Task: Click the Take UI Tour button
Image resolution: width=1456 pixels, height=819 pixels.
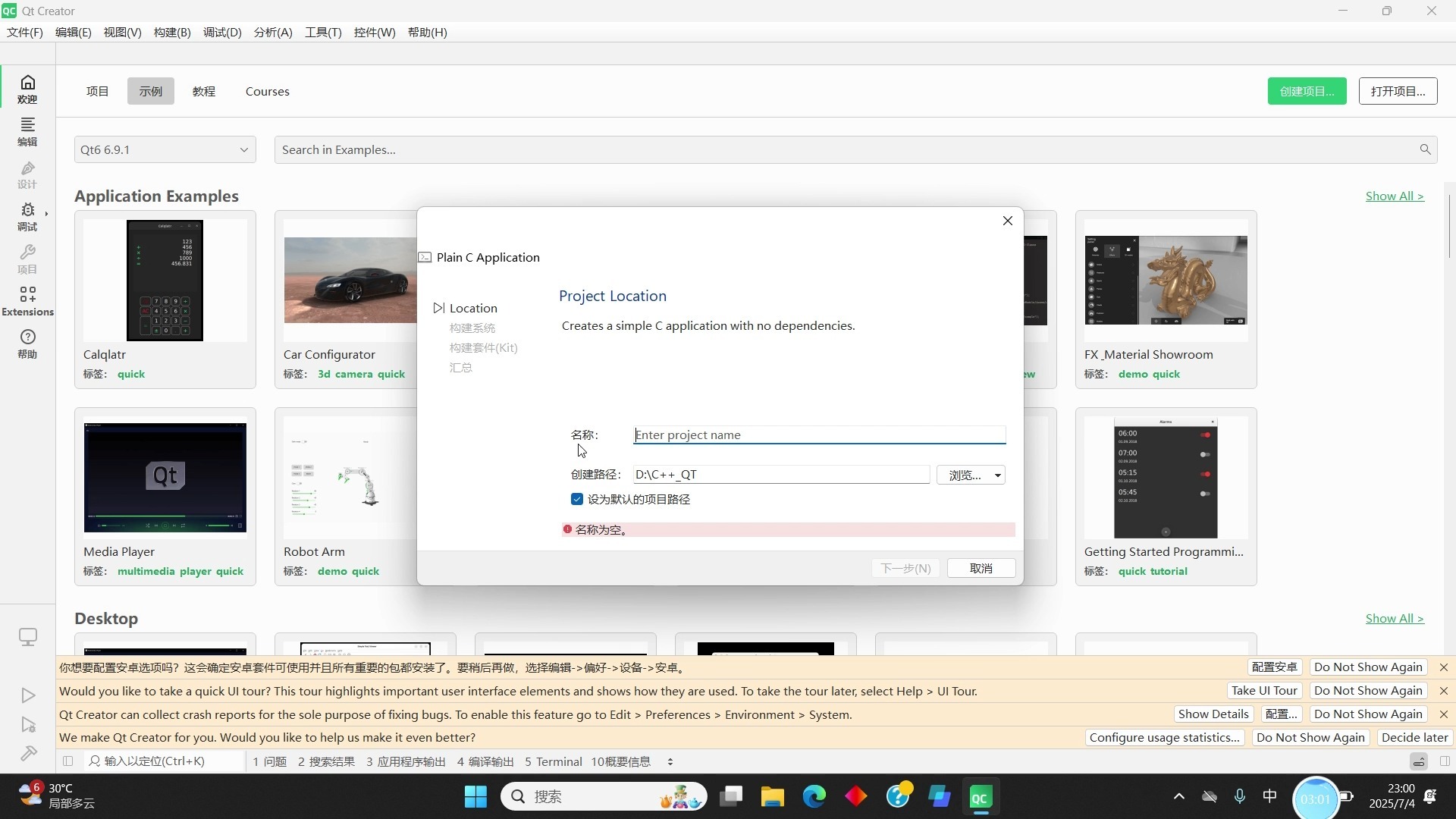Action: tap(1264, 691)
